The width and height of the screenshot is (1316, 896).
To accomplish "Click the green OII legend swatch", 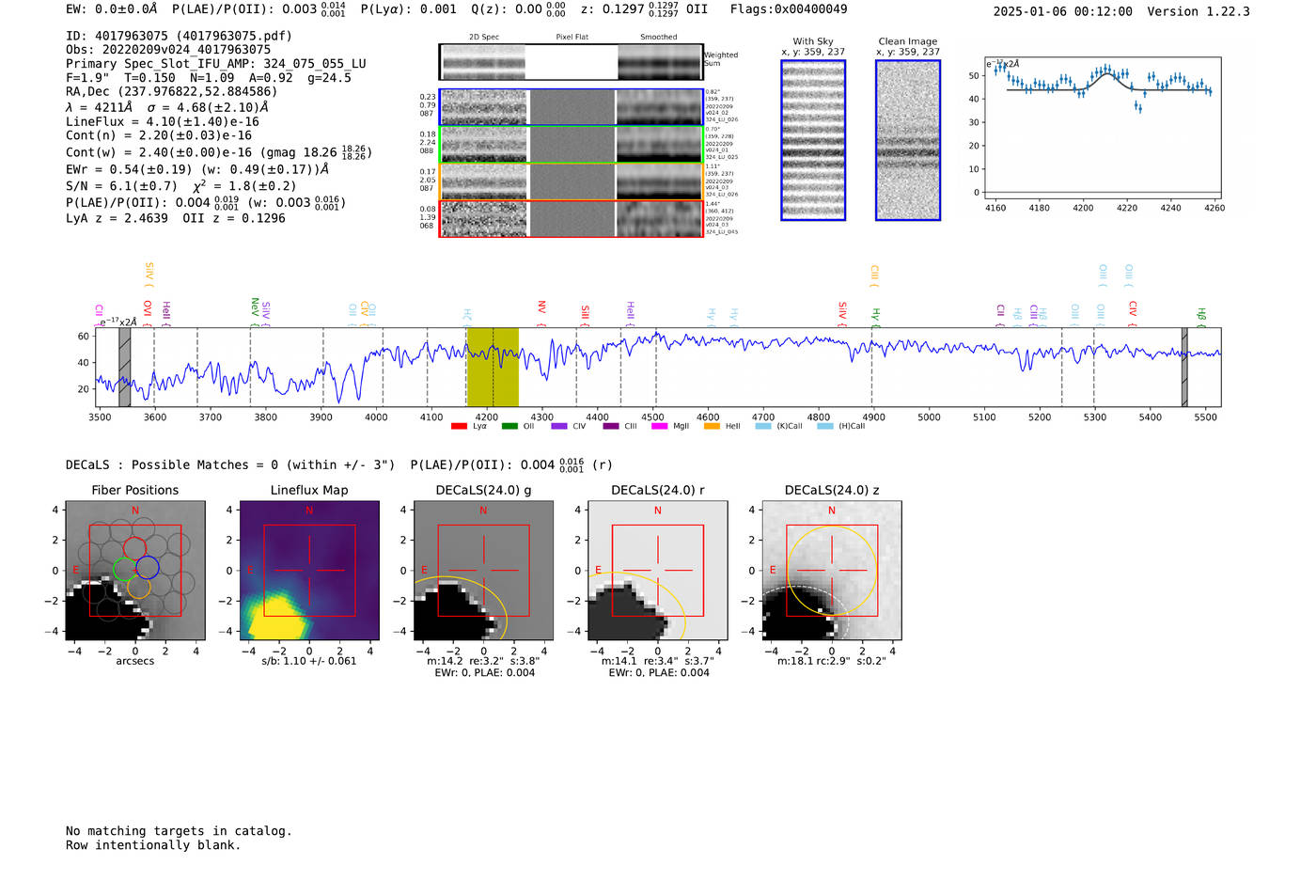I will click(509, 427).
